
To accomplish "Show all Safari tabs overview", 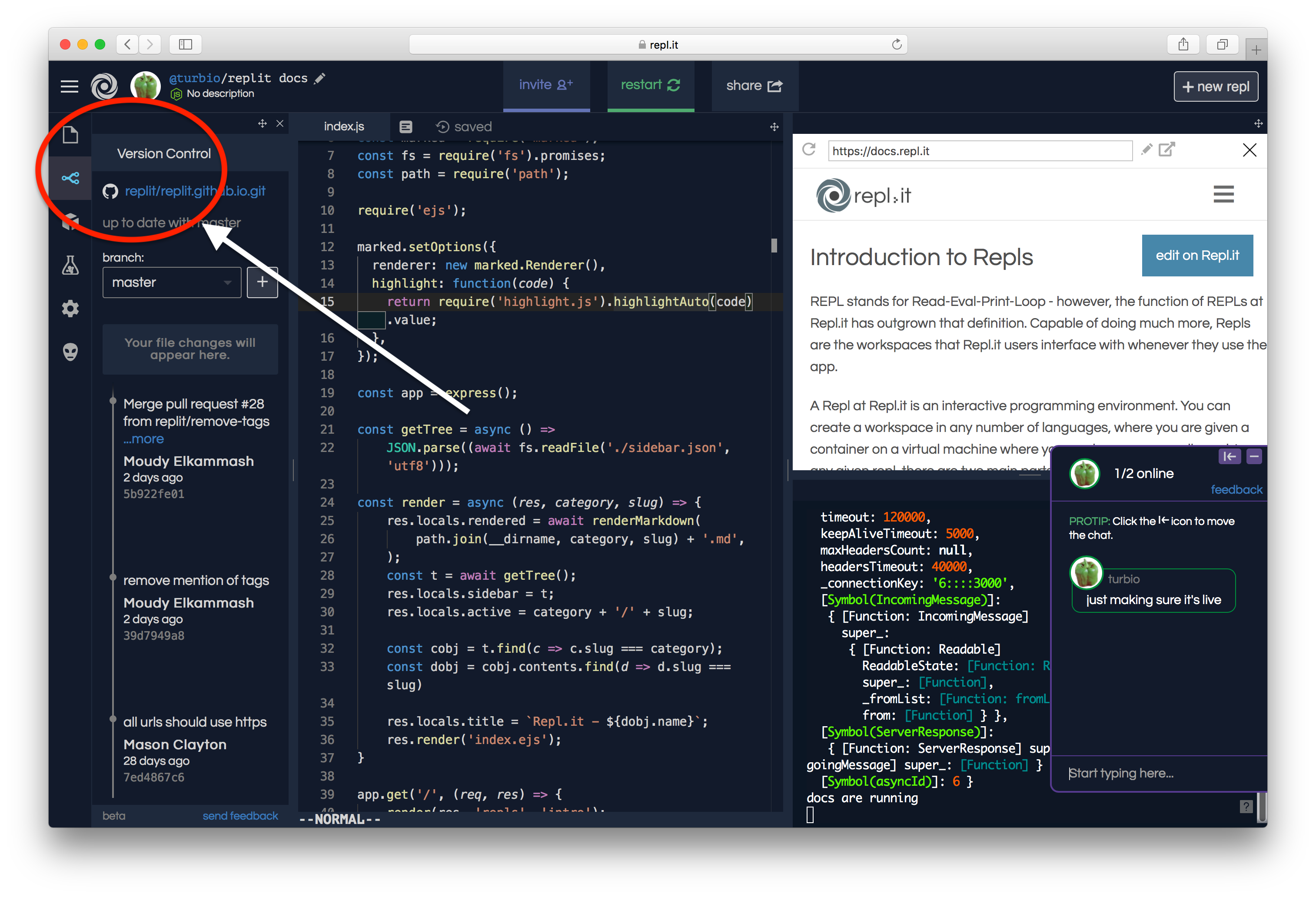I will pos(1223,44).
